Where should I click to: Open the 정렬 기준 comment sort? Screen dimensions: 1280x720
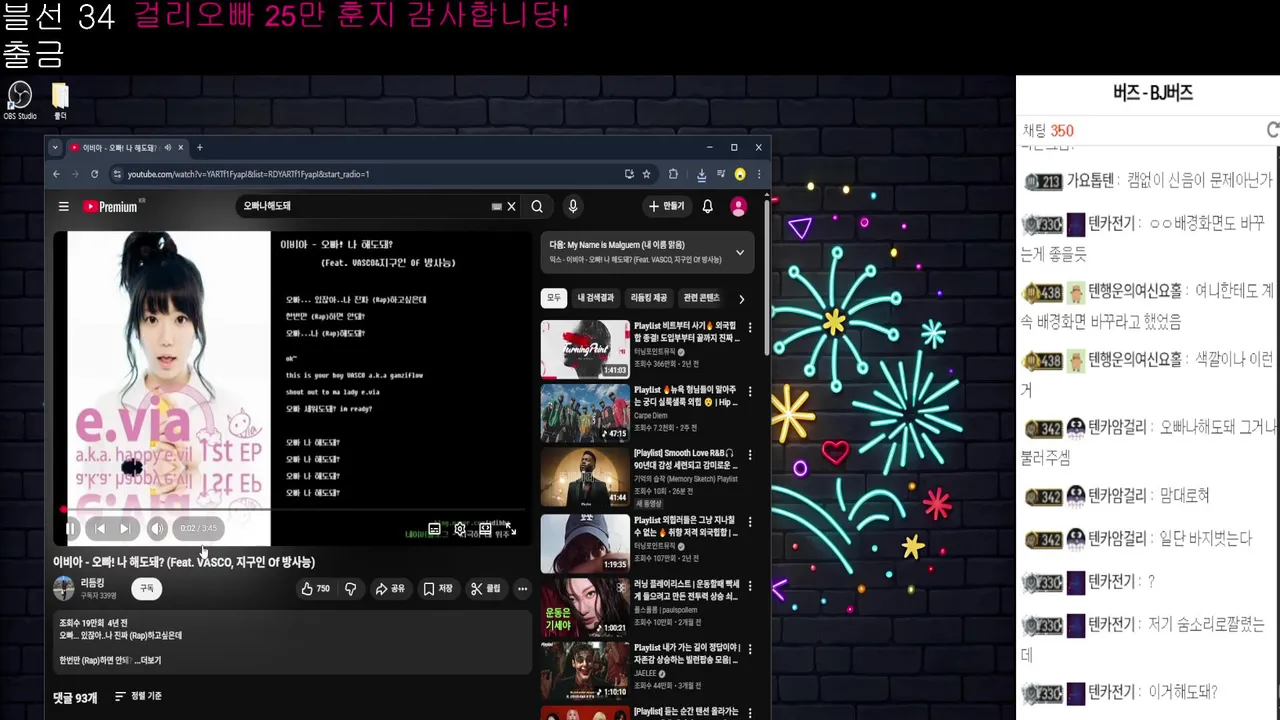(138, 696)
